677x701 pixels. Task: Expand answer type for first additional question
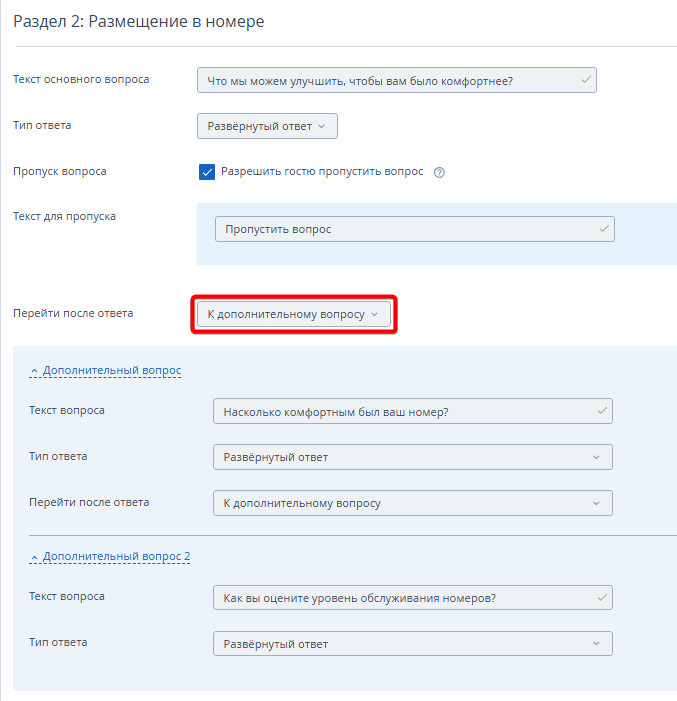[412, 457]
